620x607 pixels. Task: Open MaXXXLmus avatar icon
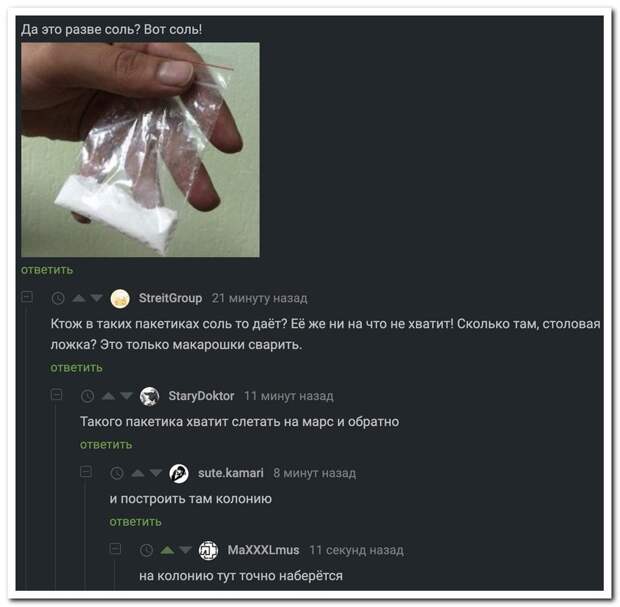208,550
